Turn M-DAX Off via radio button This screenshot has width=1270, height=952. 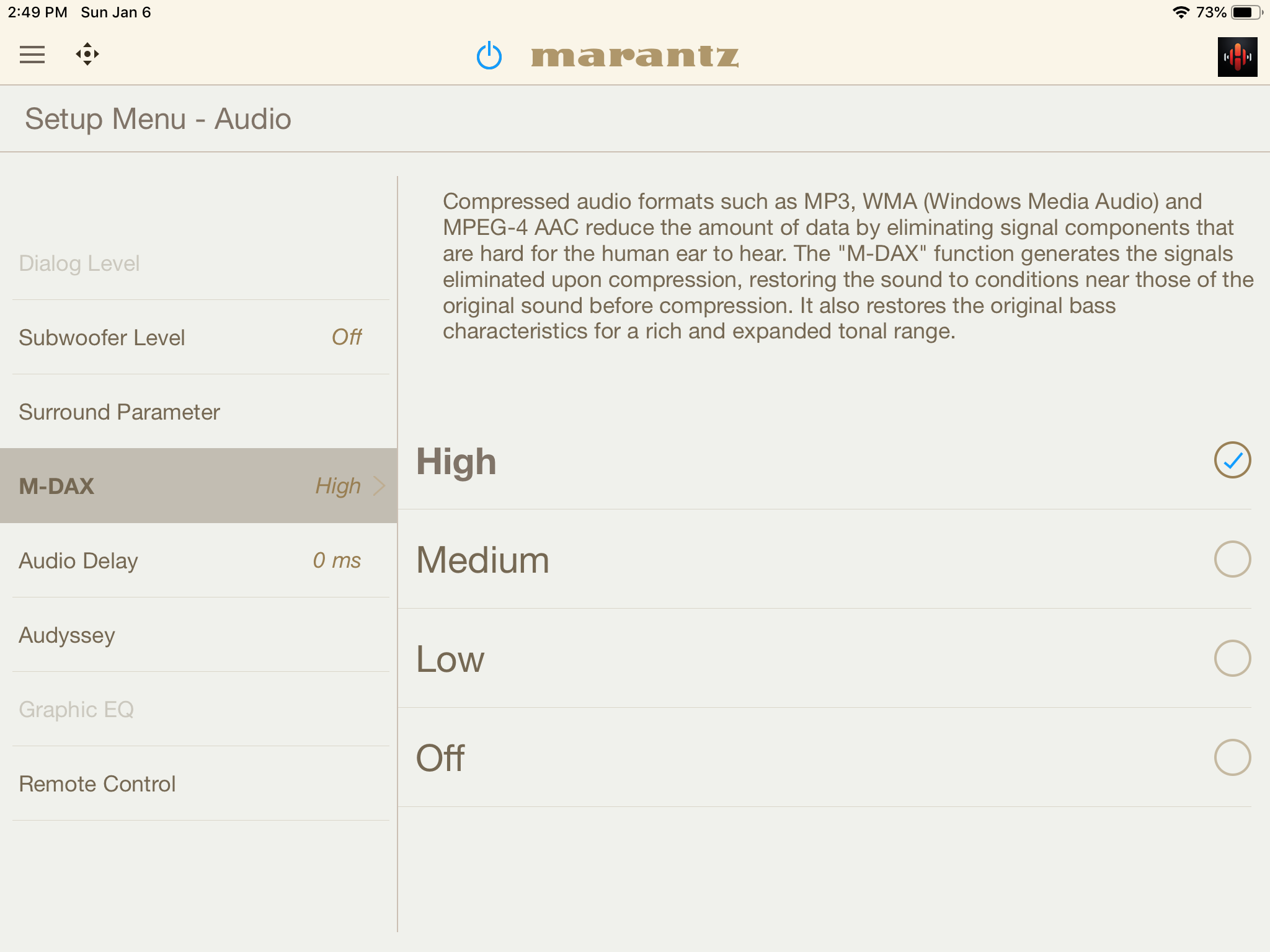coord(1232,757)
